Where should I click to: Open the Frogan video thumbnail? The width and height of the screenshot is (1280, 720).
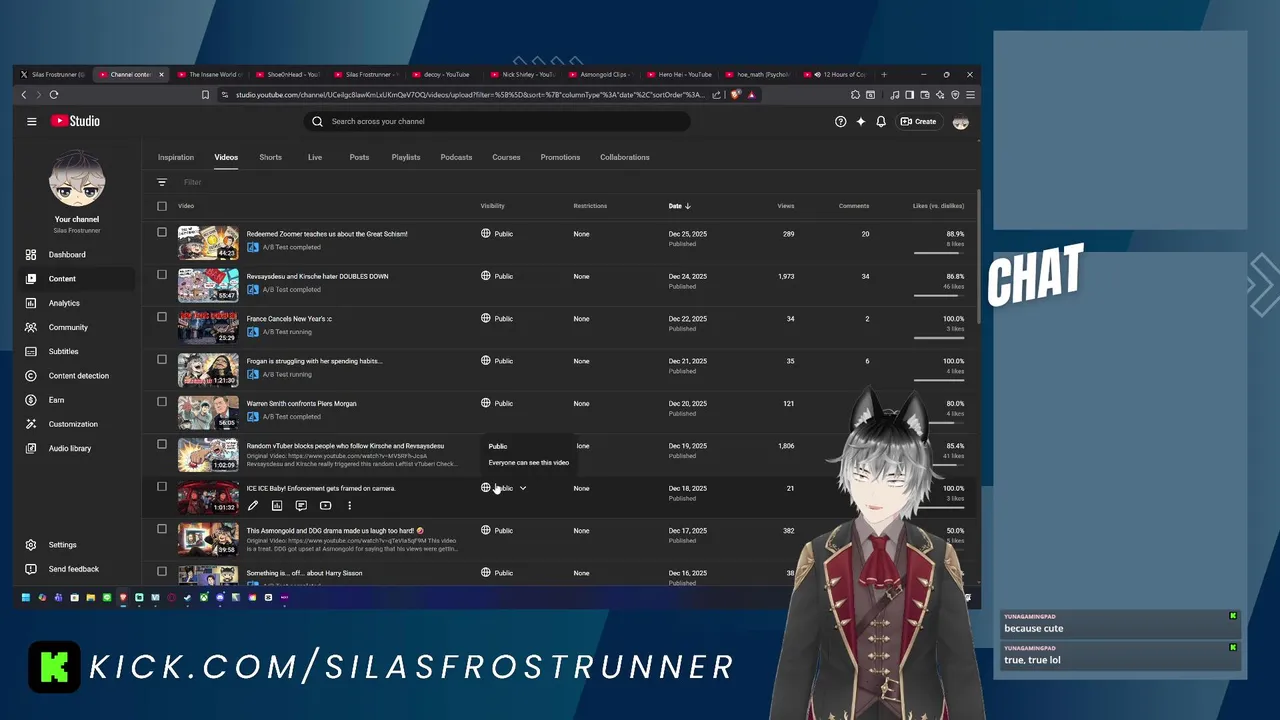coord(208,370)
